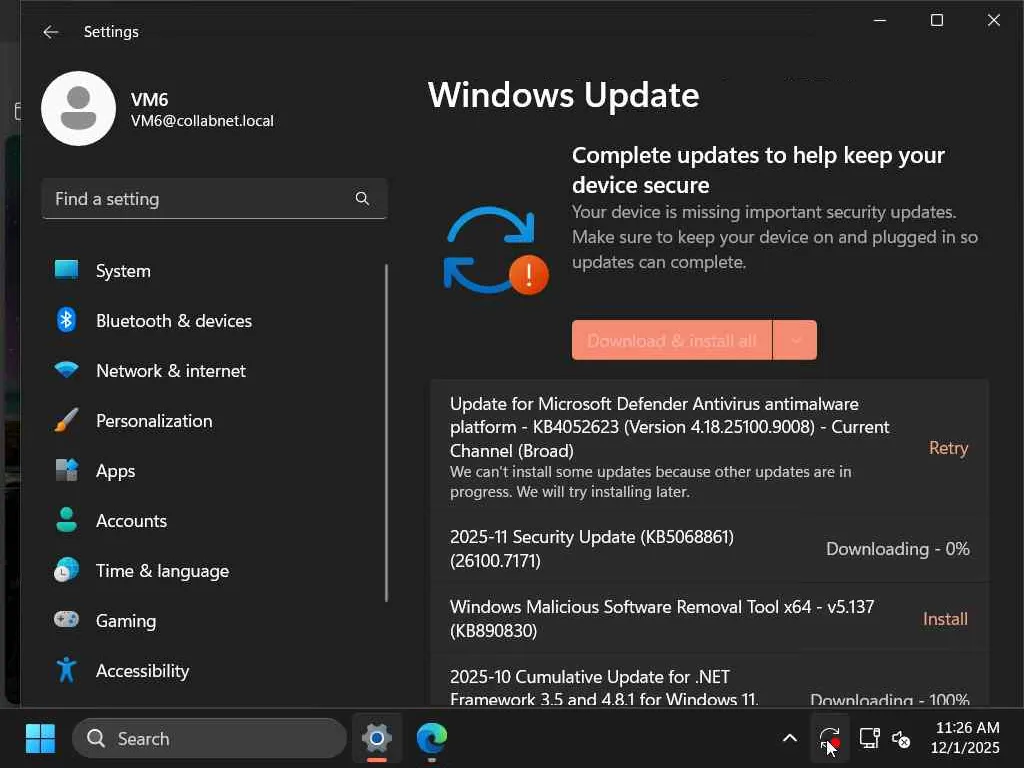1024x768 pixels.
Task: Select the Accessibility label
Action: pos(142,671)
